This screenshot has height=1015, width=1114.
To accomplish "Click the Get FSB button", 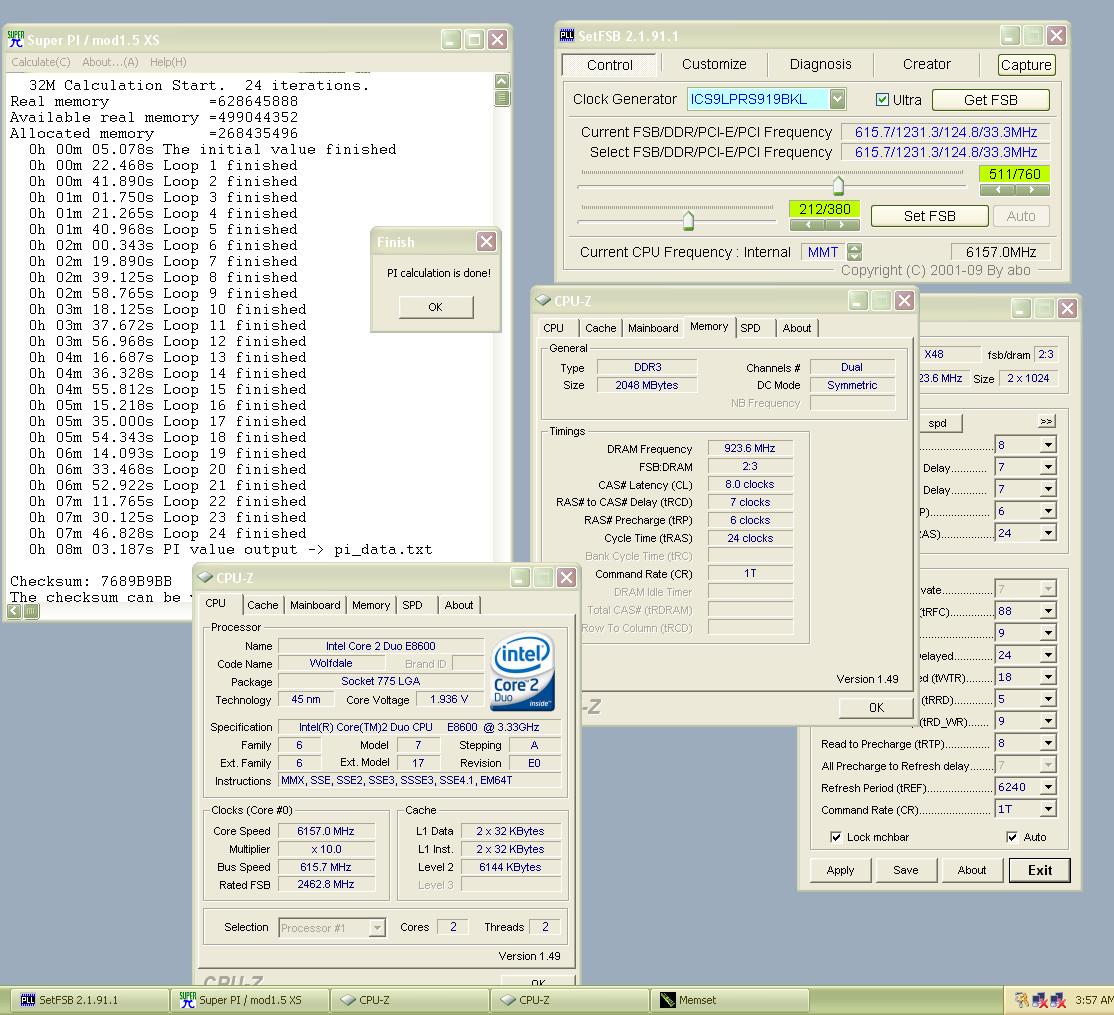I will tap(990, 100).
